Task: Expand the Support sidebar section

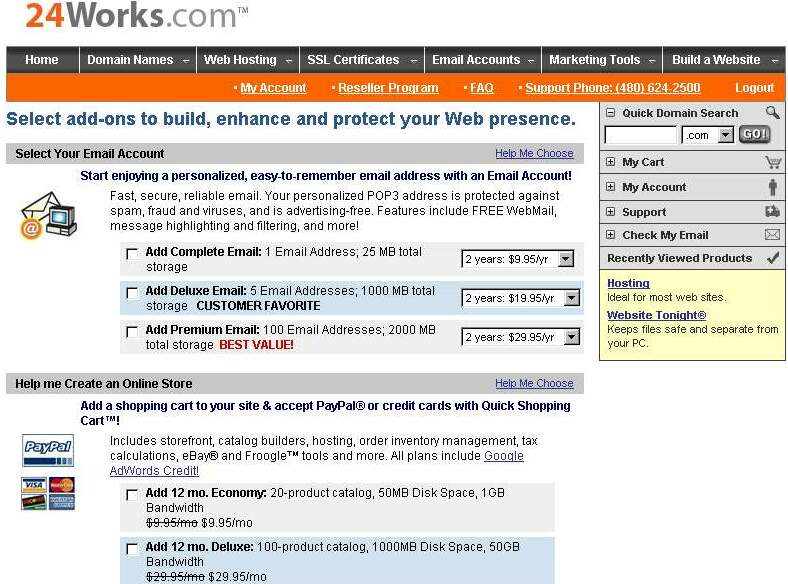Action: pyautogui.click(x=610, y=212)
